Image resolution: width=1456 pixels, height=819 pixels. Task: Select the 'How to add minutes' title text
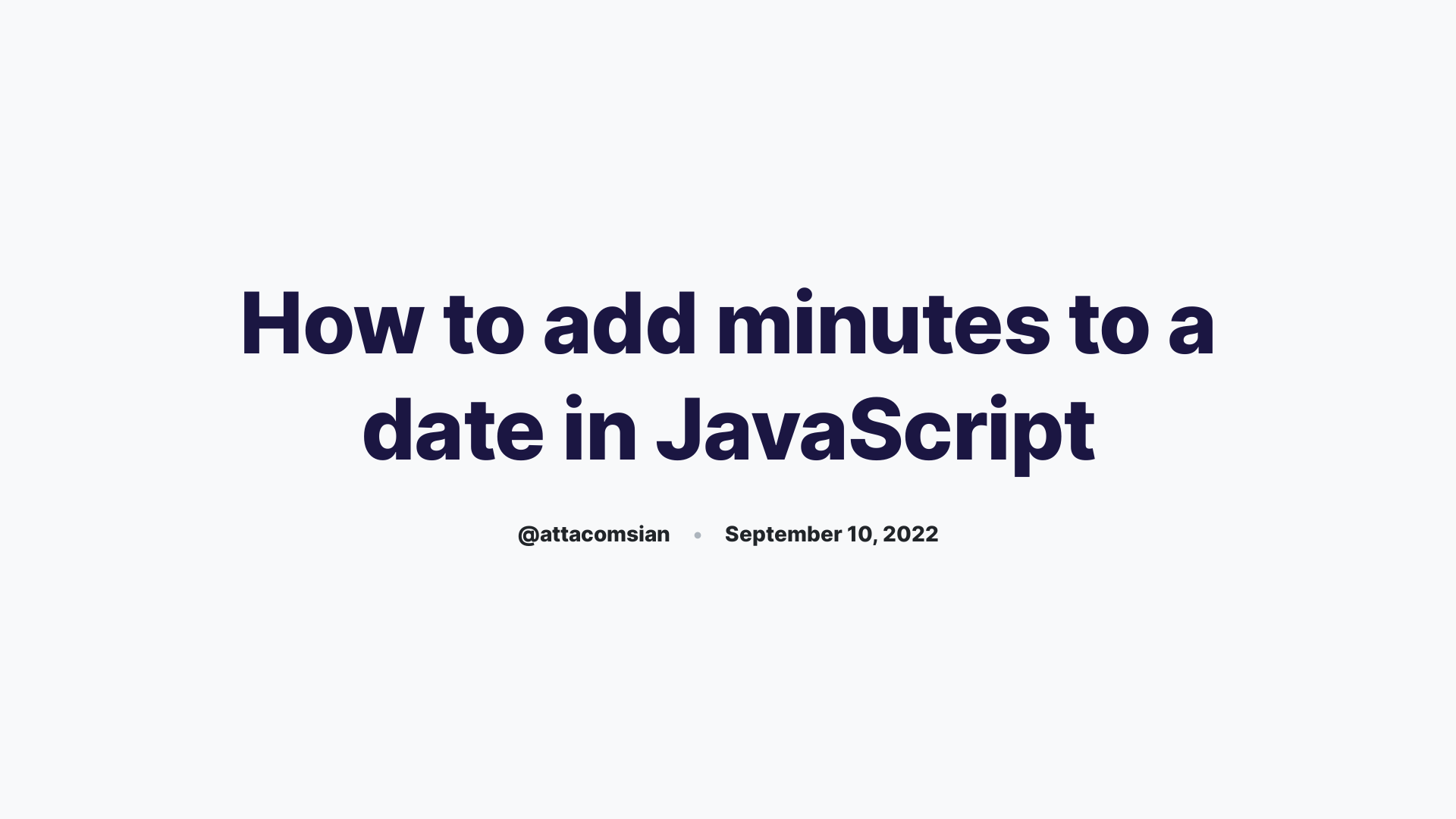pos(728,377)
